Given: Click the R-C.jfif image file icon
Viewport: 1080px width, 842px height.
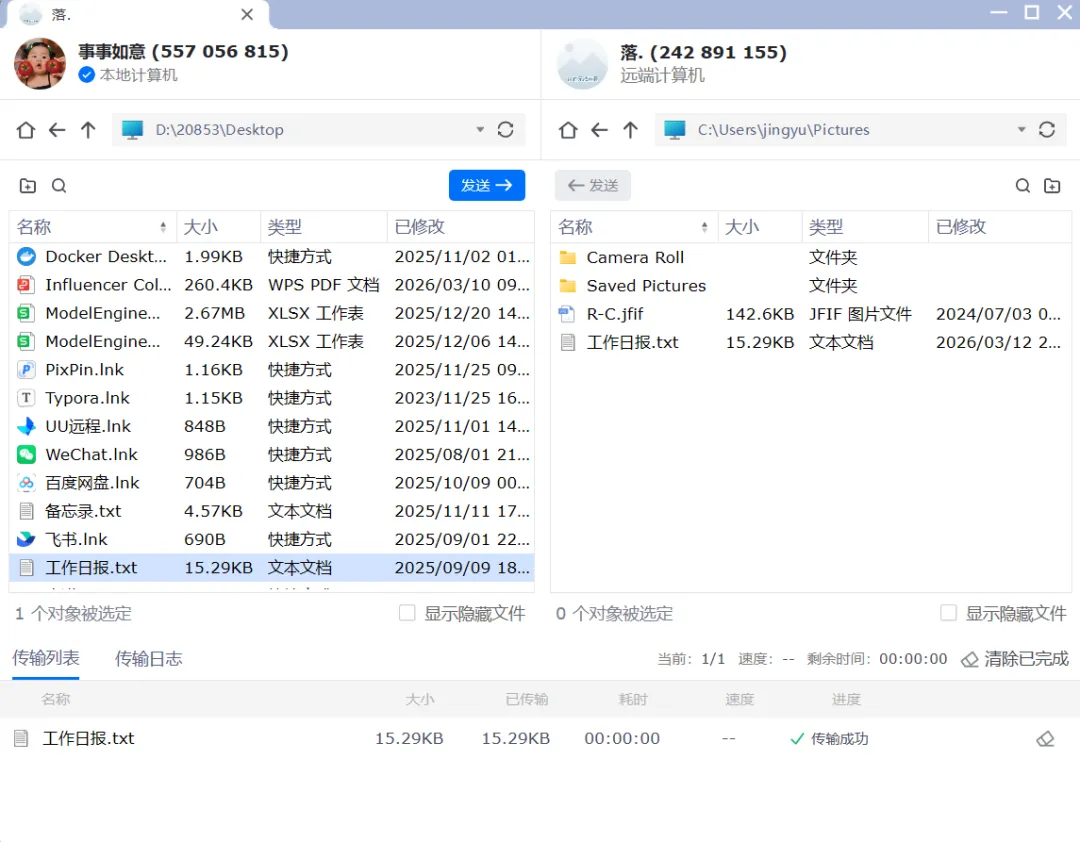Looking at the screenshot, I should click(x=567, y=314).
